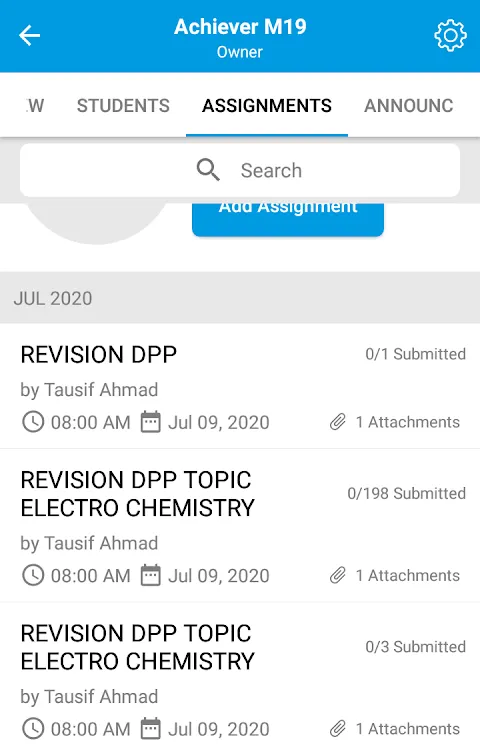
Task: Open the REVISION DPP assignment
Action: [x=240, y=386]
